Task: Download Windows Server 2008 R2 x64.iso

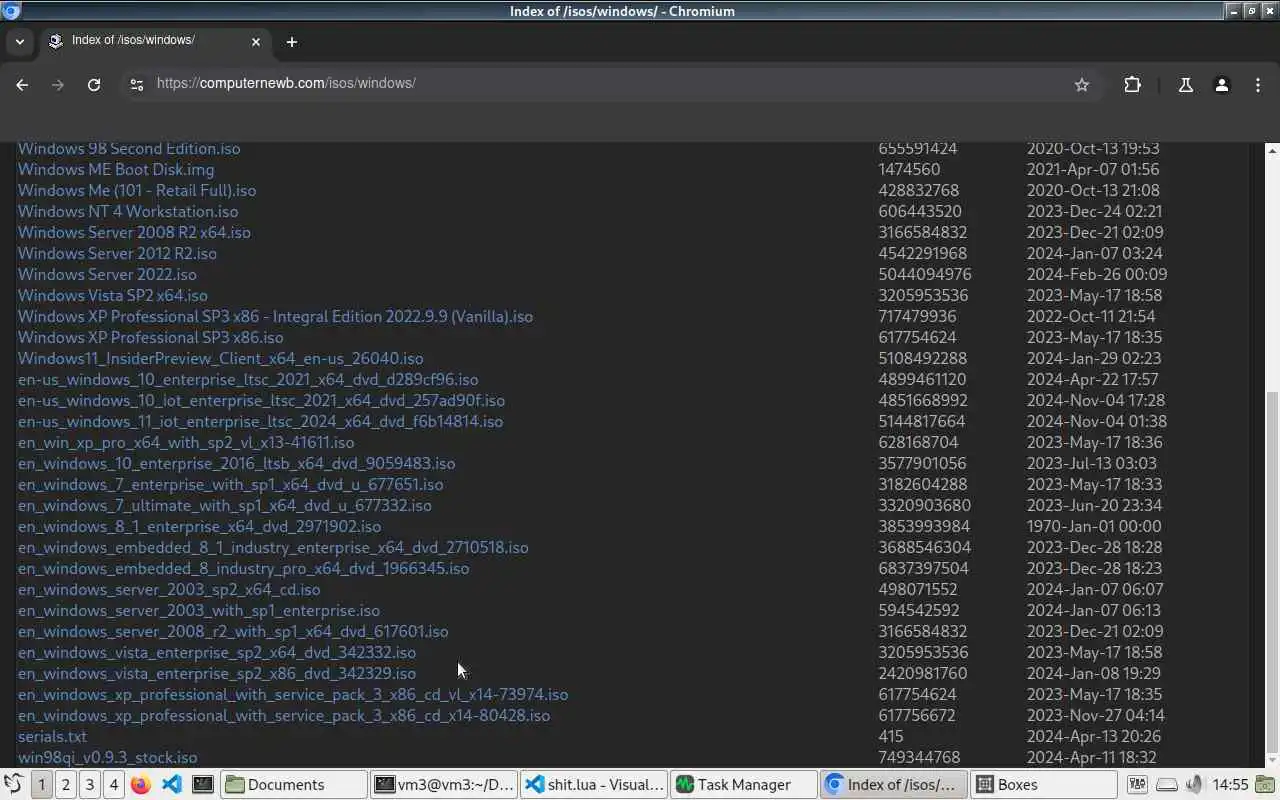Action: click(134, 232)
